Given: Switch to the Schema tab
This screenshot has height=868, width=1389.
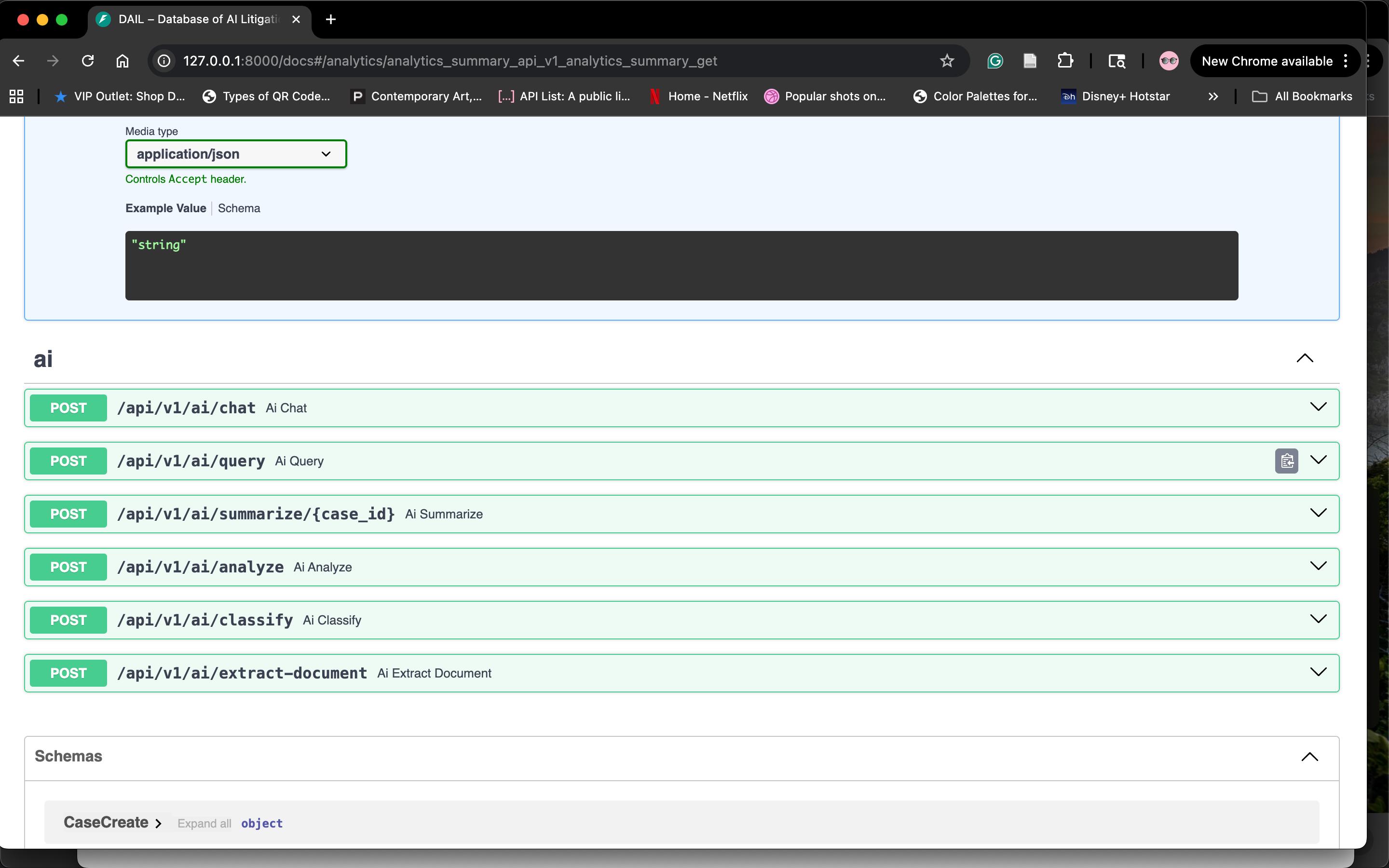Looking at the screenshot, I should [x=239, y=208].
